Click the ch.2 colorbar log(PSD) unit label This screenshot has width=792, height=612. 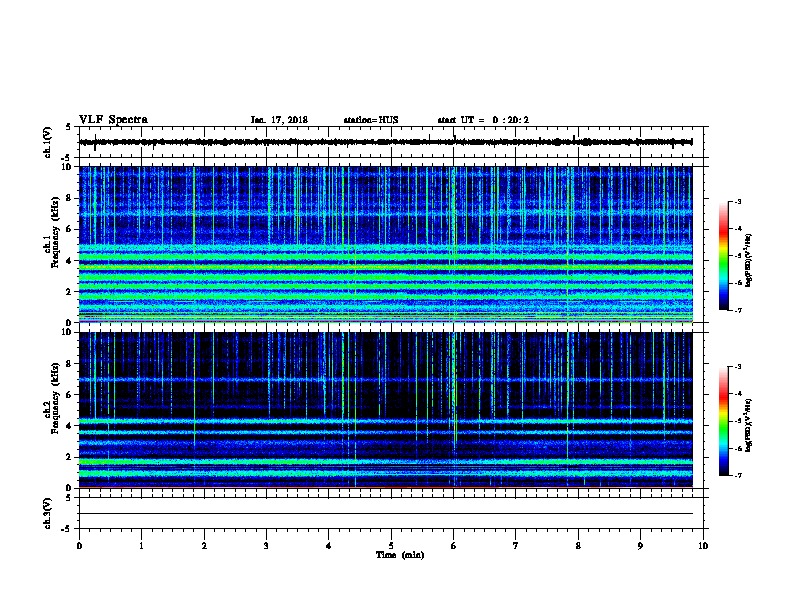[x=749, y=426]
